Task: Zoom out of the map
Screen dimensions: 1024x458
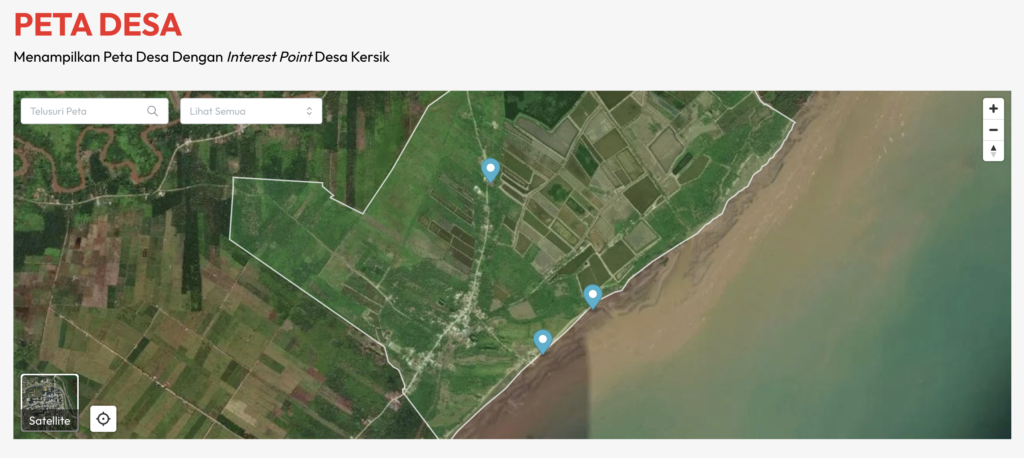Action: point(993,129)
